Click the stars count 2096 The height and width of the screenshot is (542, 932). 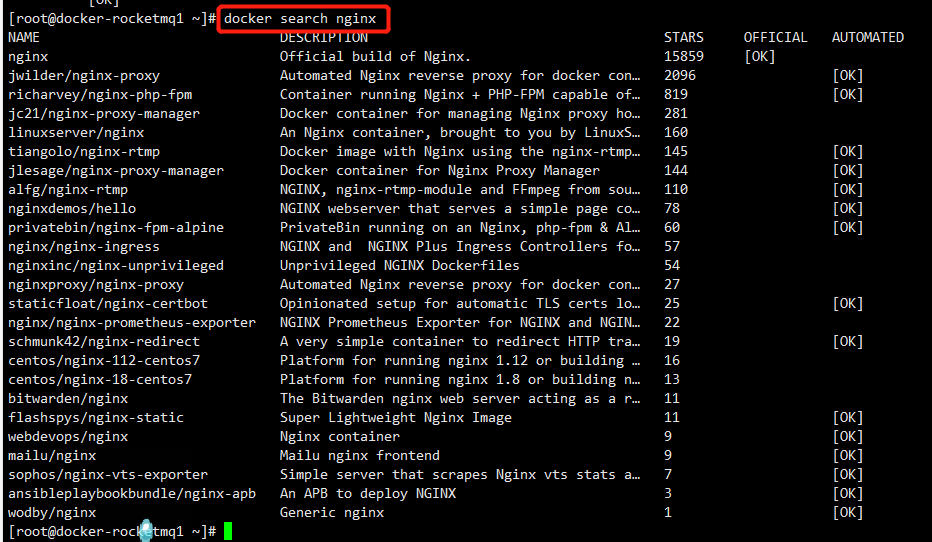coord(679,76)
